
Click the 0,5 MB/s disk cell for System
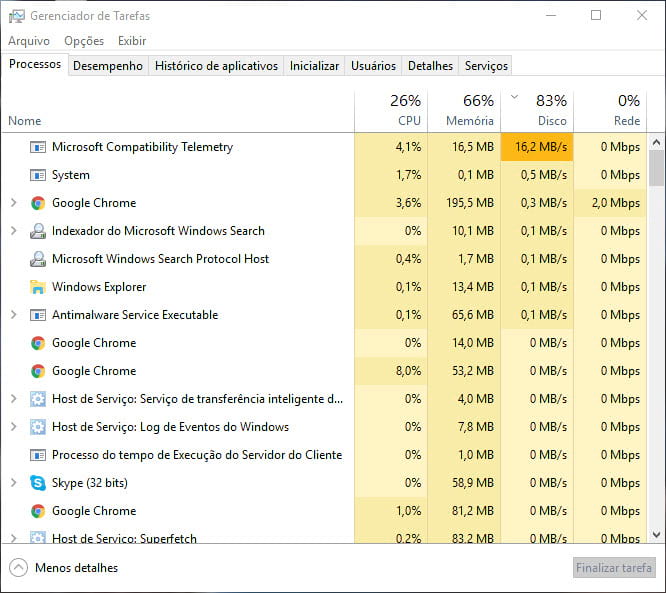point(537,175)
